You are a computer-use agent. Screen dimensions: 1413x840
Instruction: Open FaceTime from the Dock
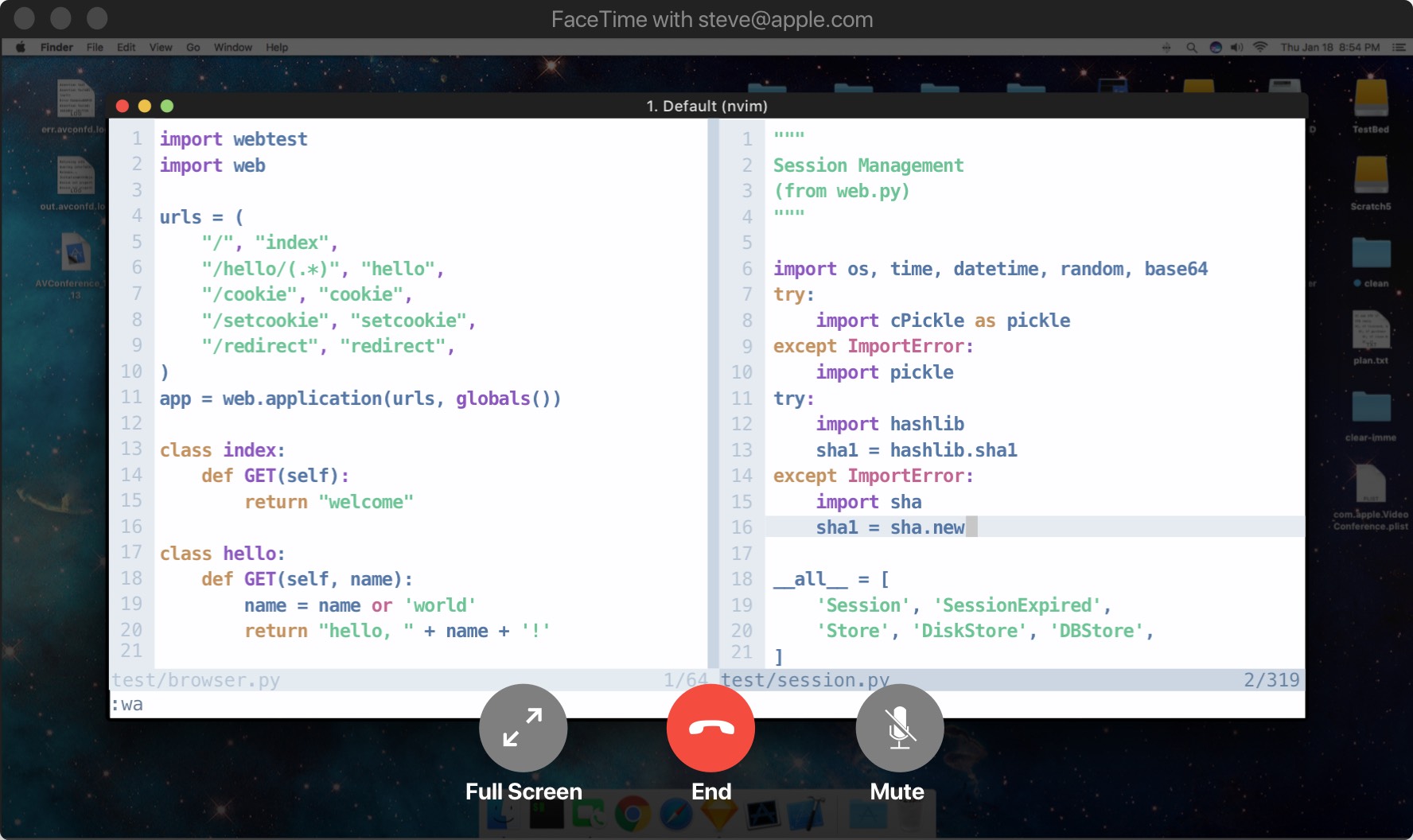(590, 815)
